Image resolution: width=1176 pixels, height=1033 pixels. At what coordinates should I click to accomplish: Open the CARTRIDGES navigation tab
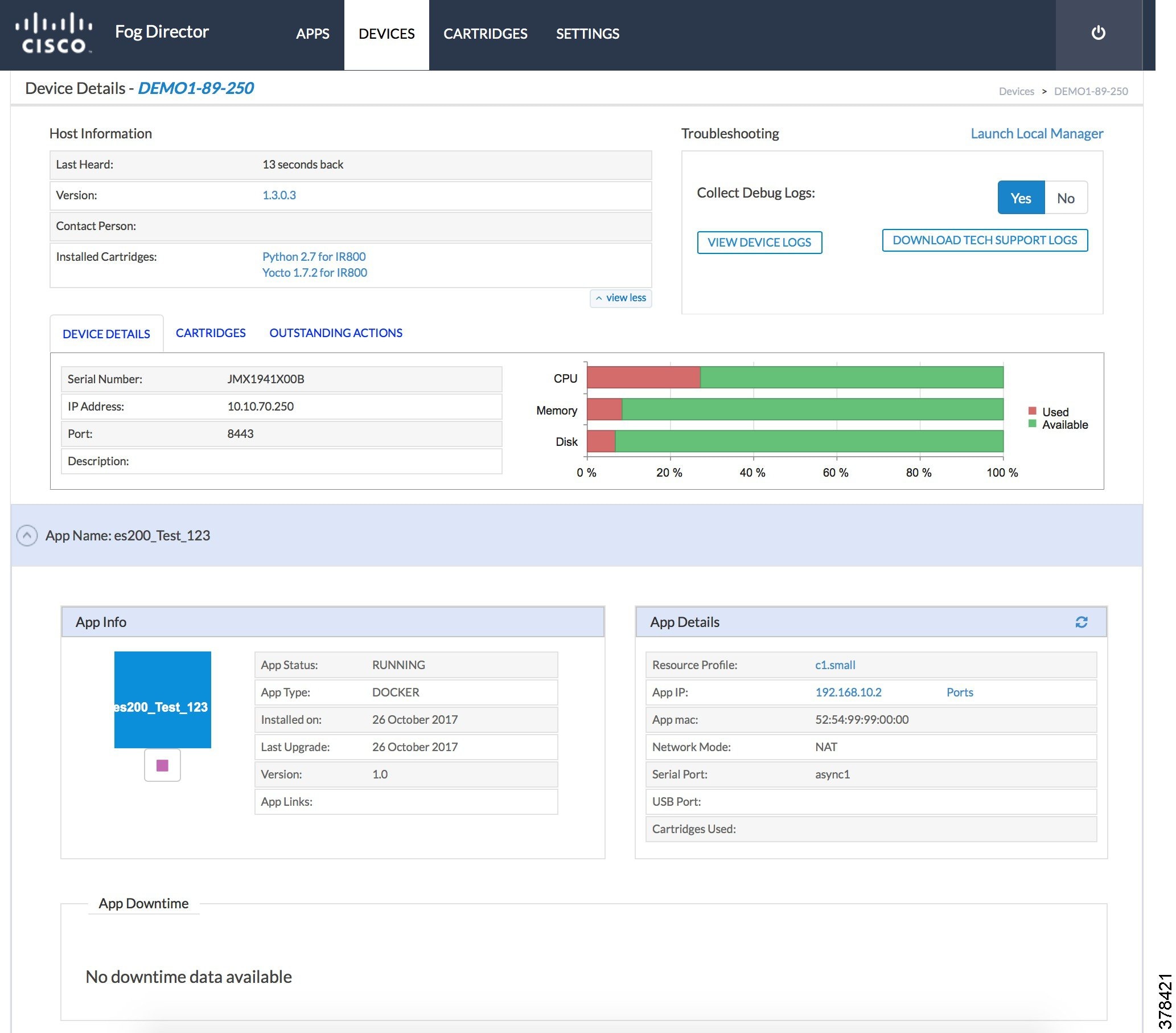point(486,34)
